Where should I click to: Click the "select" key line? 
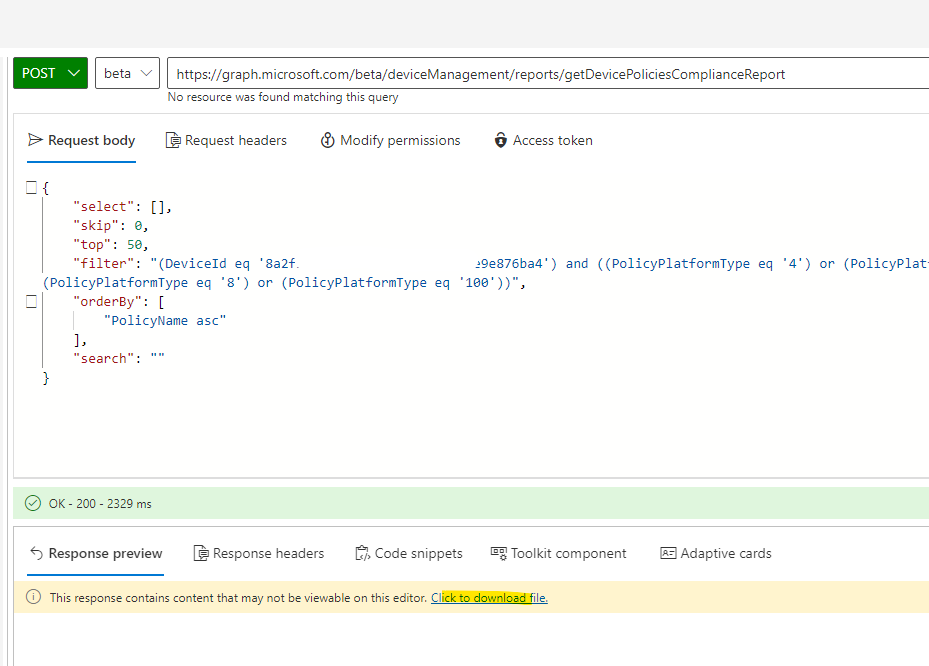coord(122,207)
